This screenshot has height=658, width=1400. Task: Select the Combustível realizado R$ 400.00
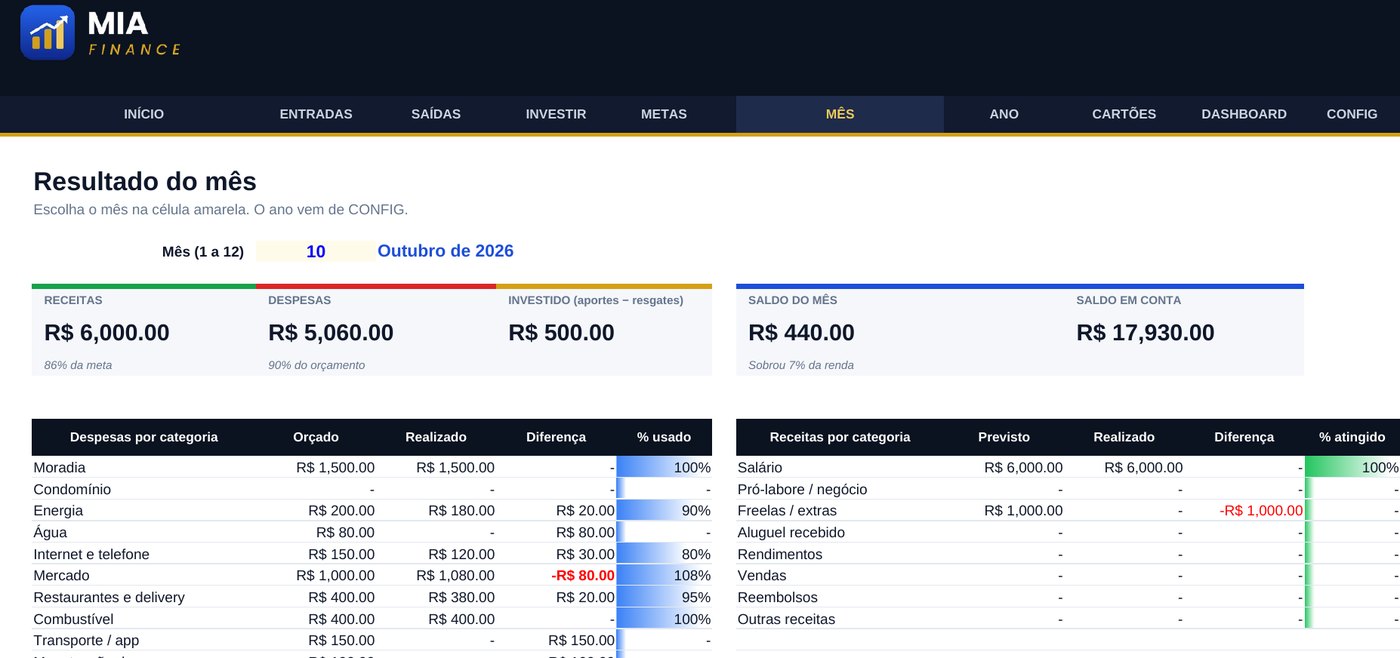coord(461,619)
